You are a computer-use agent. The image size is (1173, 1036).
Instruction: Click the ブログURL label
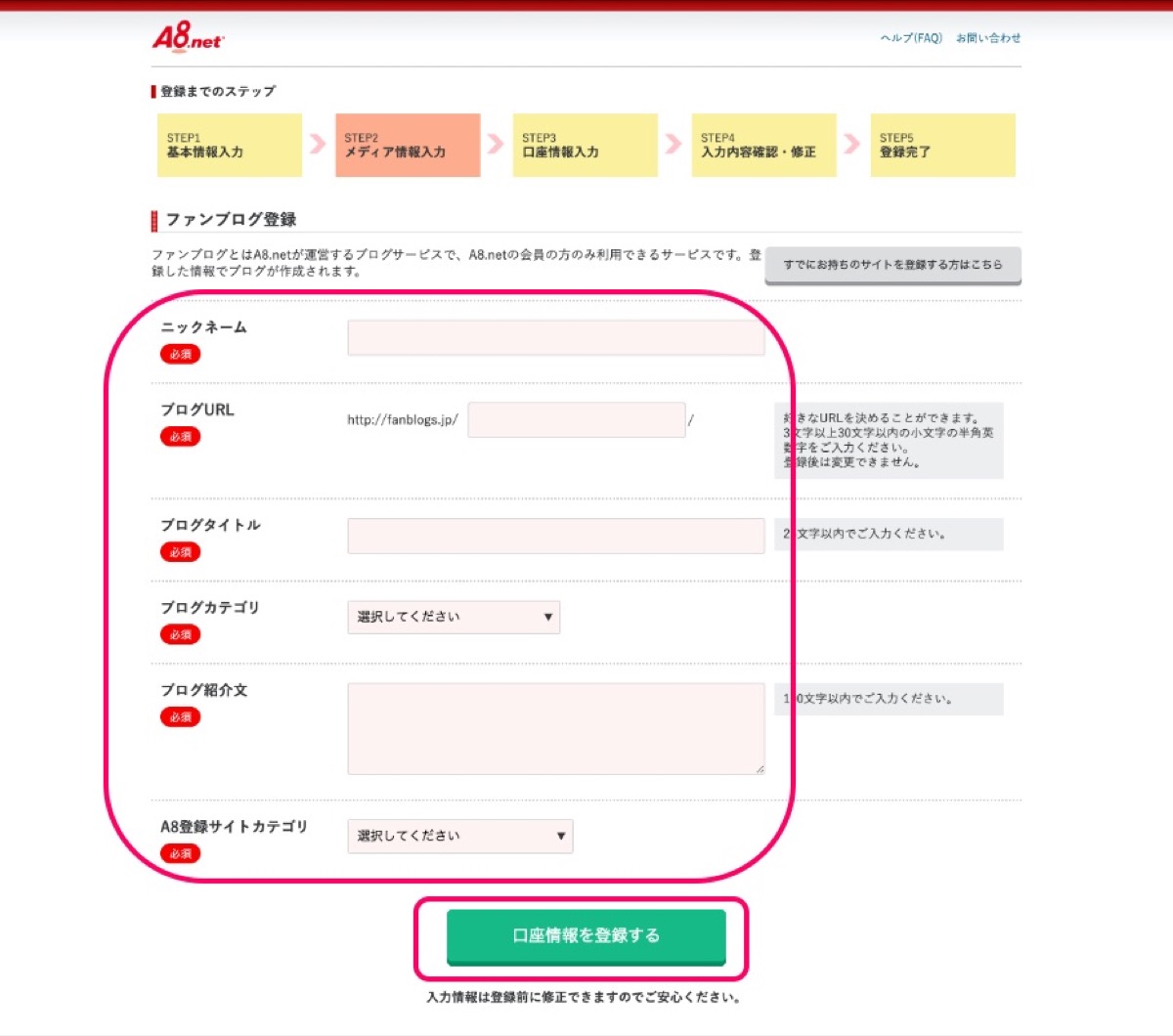(197, 410)
